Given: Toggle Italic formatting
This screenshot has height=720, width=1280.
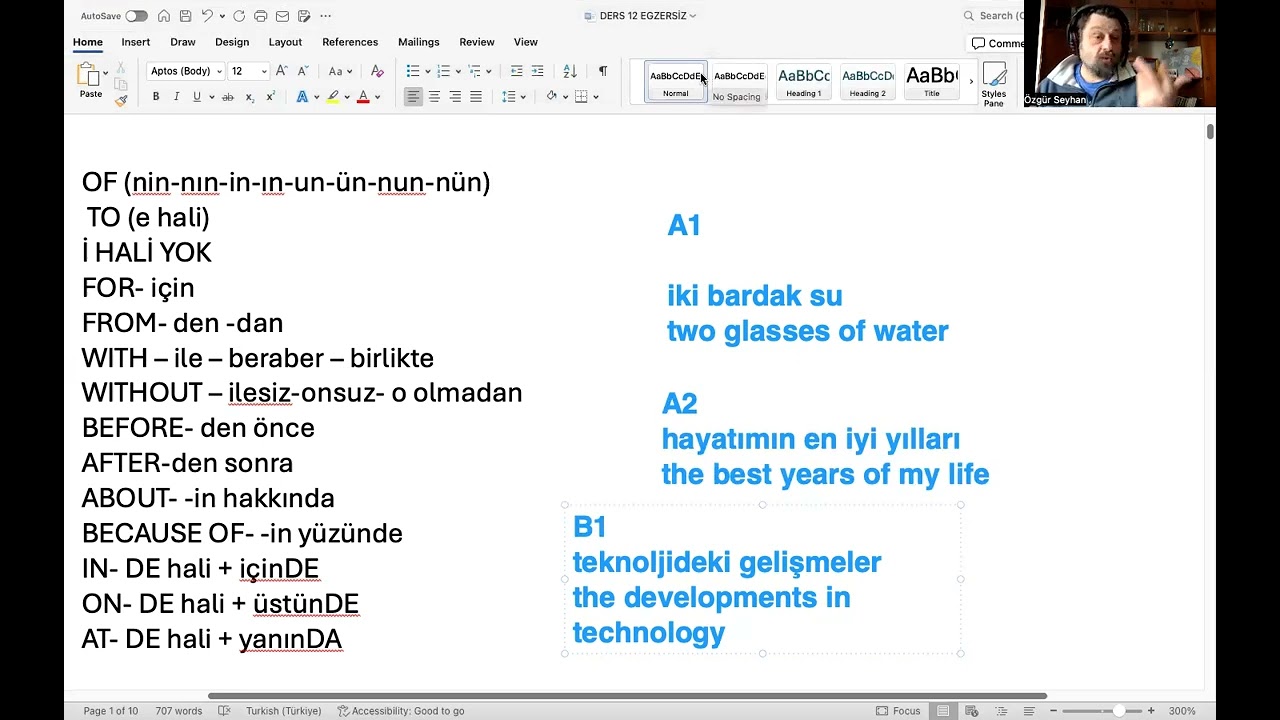Looking at the screenshot, I should [x=177, y=97].
